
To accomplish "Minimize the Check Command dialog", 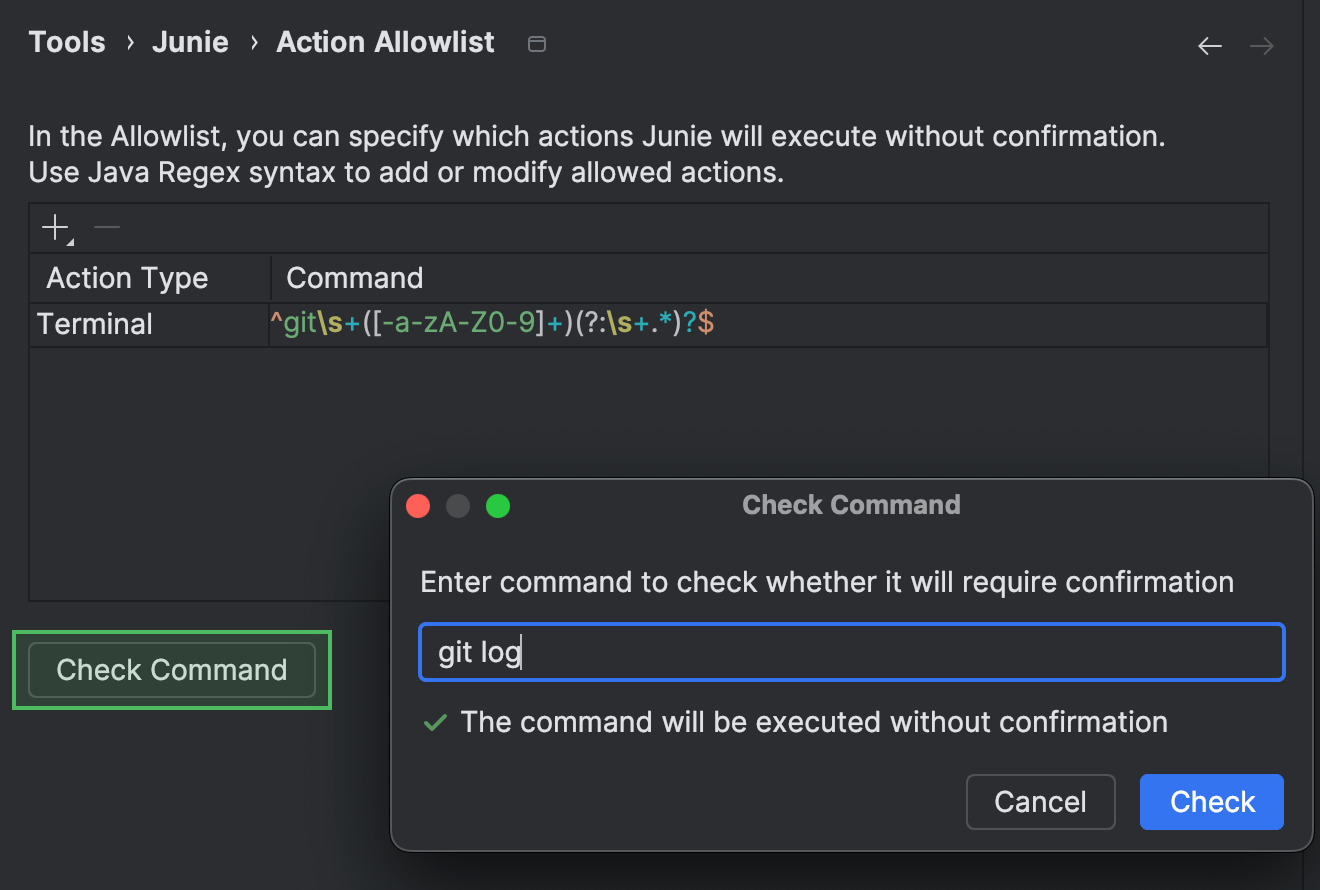I will pyautogui.click(x=458, y=505).
